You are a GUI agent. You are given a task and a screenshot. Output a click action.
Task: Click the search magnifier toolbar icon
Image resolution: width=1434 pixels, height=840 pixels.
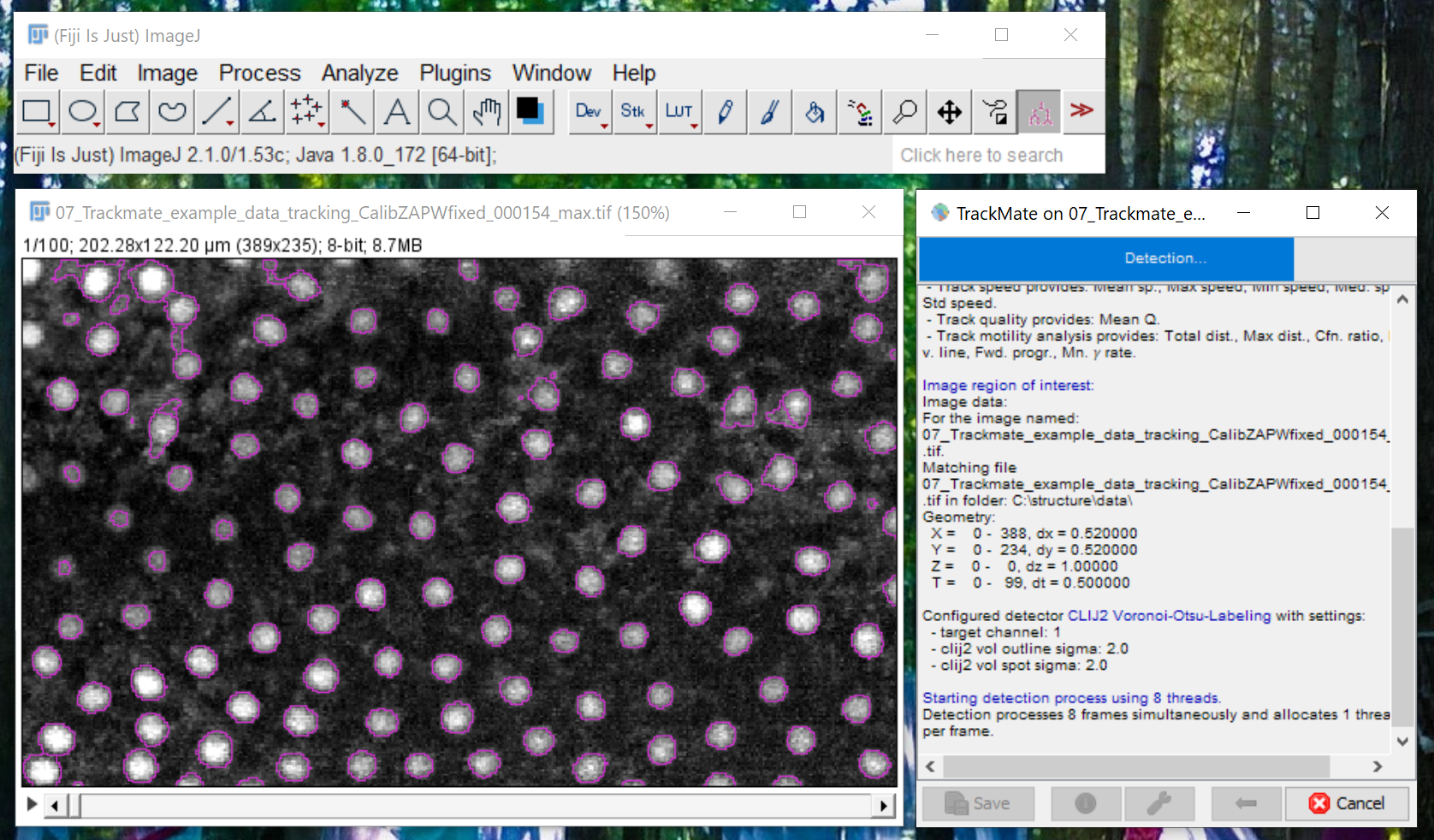click(904, 112)
